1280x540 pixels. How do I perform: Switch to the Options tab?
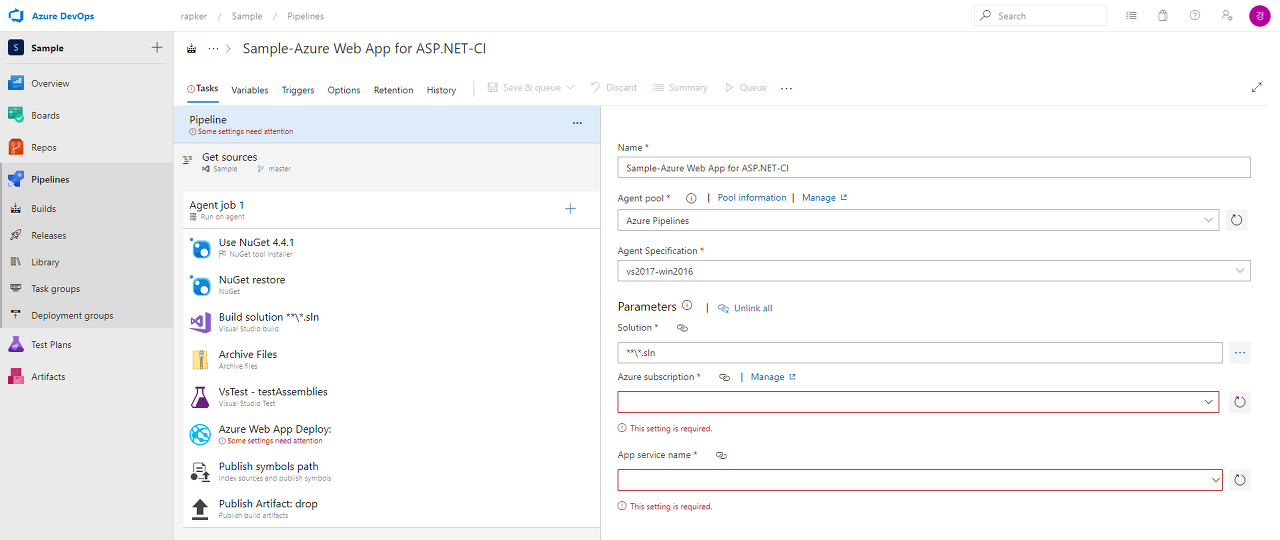[x=344, y=90]
